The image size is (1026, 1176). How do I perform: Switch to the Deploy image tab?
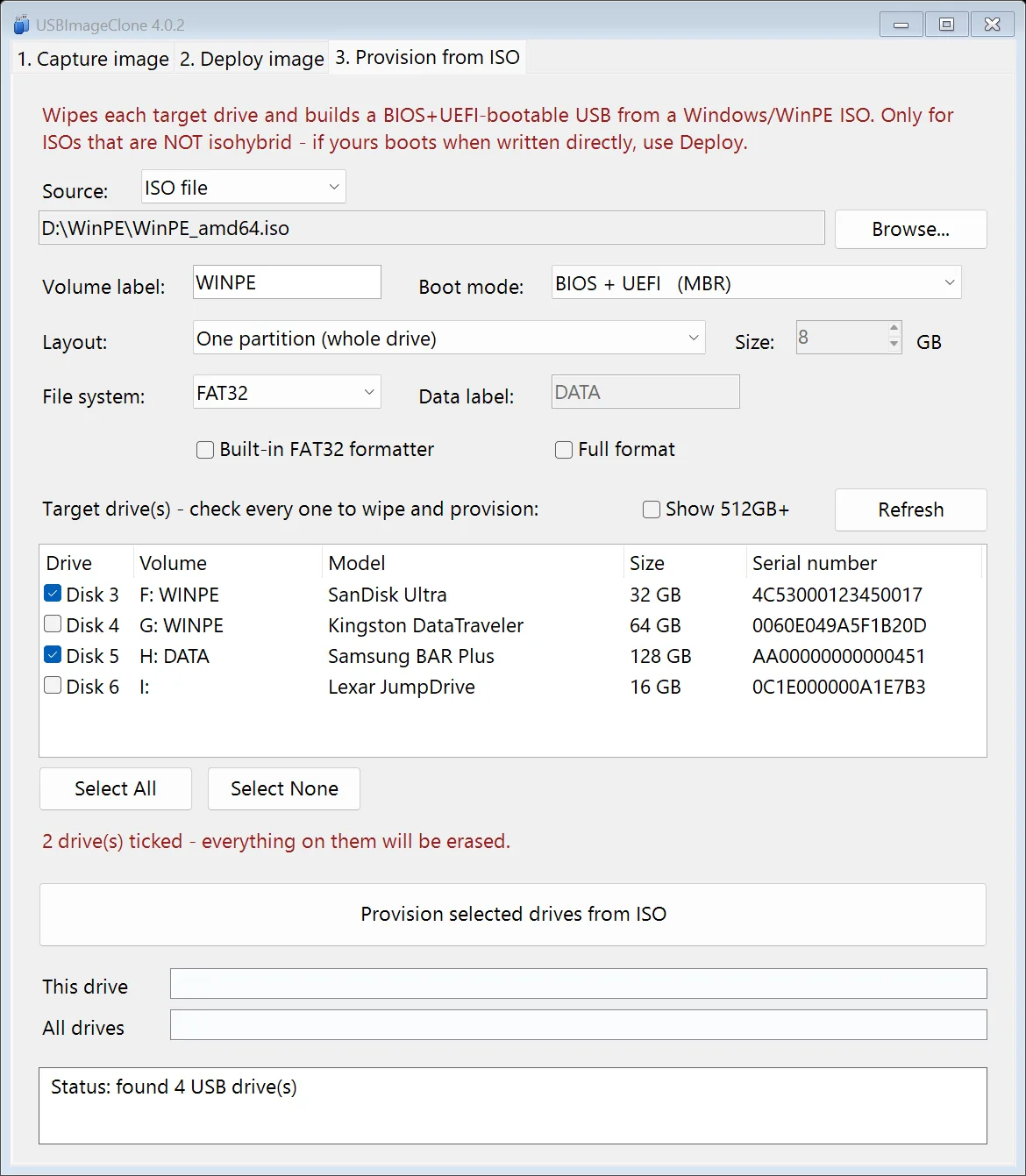point(252,59)
